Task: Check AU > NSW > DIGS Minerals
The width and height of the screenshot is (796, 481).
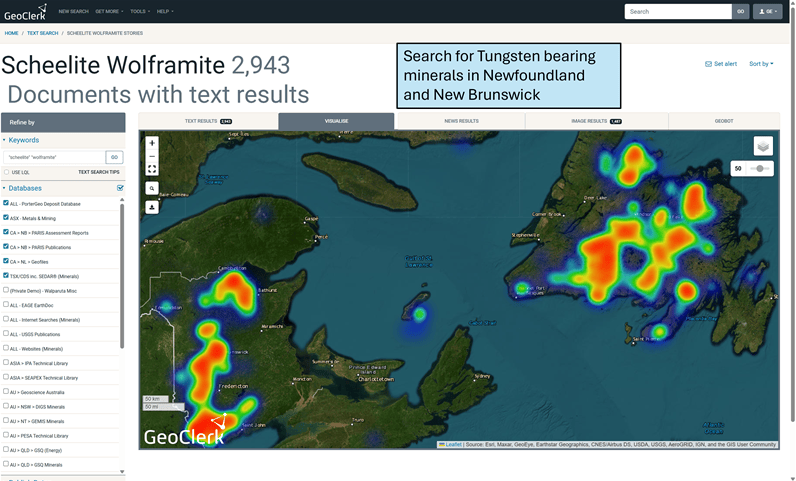Action: pos(6,406)
